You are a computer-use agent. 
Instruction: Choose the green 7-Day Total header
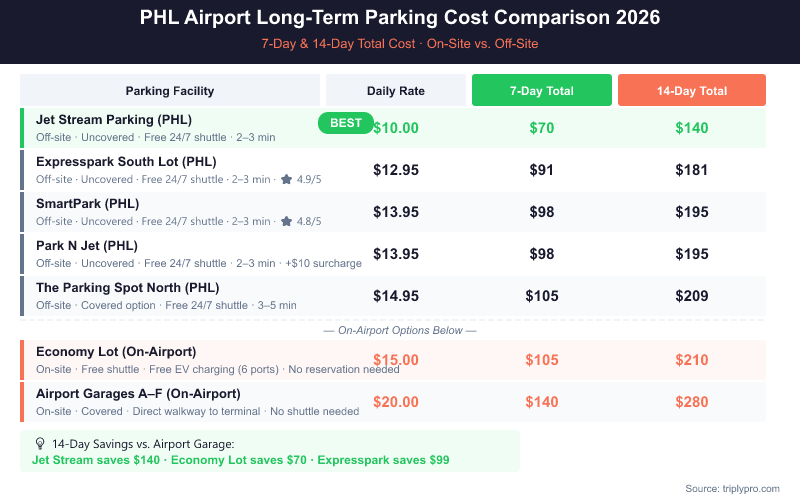541,91
